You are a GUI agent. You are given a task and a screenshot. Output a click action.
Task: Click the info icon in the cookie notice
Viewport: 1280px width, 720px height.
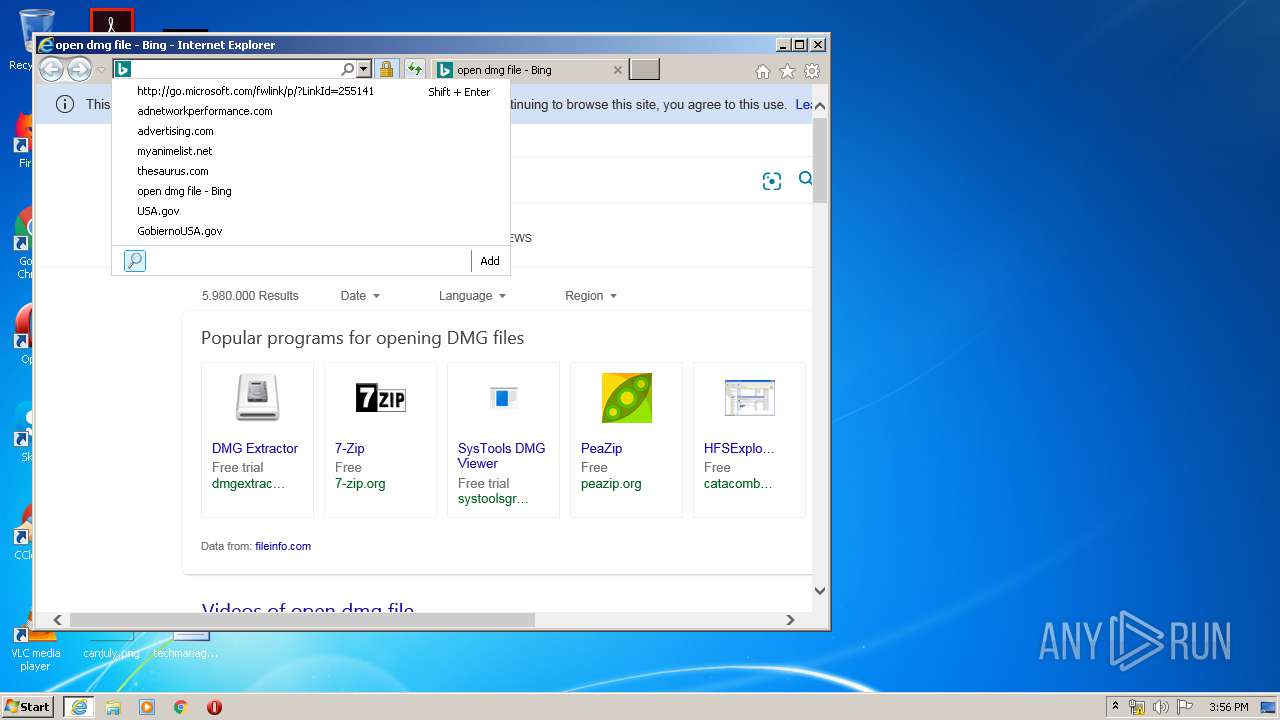(65, 104)
